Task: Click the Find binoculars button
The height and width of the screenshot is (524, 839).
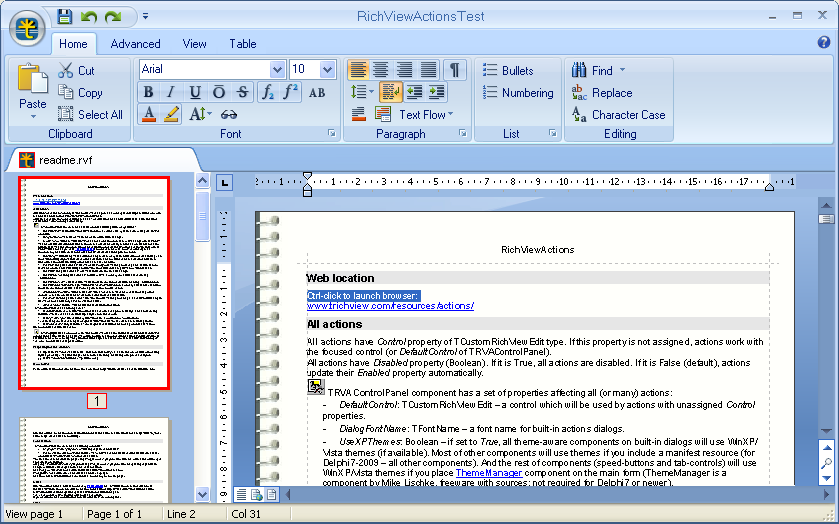Action: tap(592, 70)
